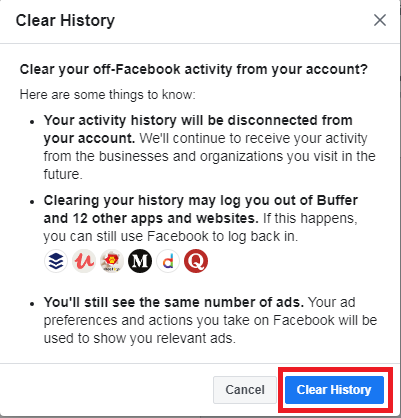Click the red Quora "Q" icon

pyautogui.click(x=196, y=261)
